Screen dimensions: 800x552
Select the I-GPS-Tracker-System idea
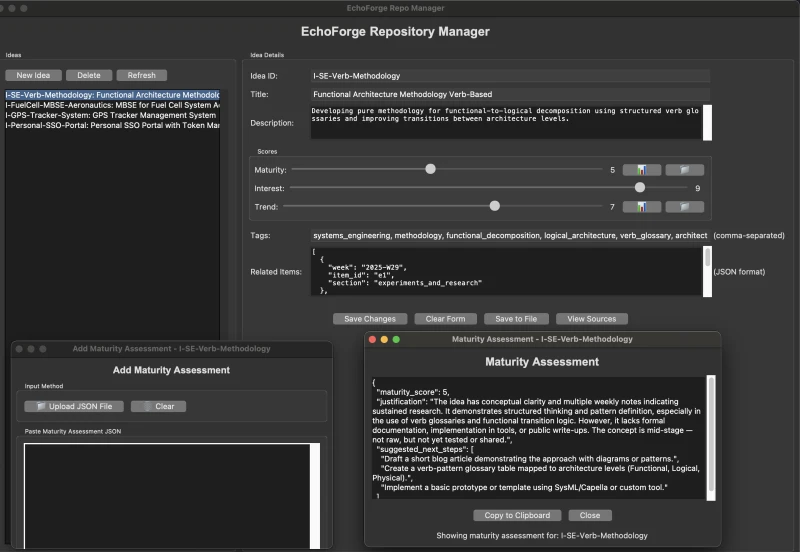(x=112, y=115)
